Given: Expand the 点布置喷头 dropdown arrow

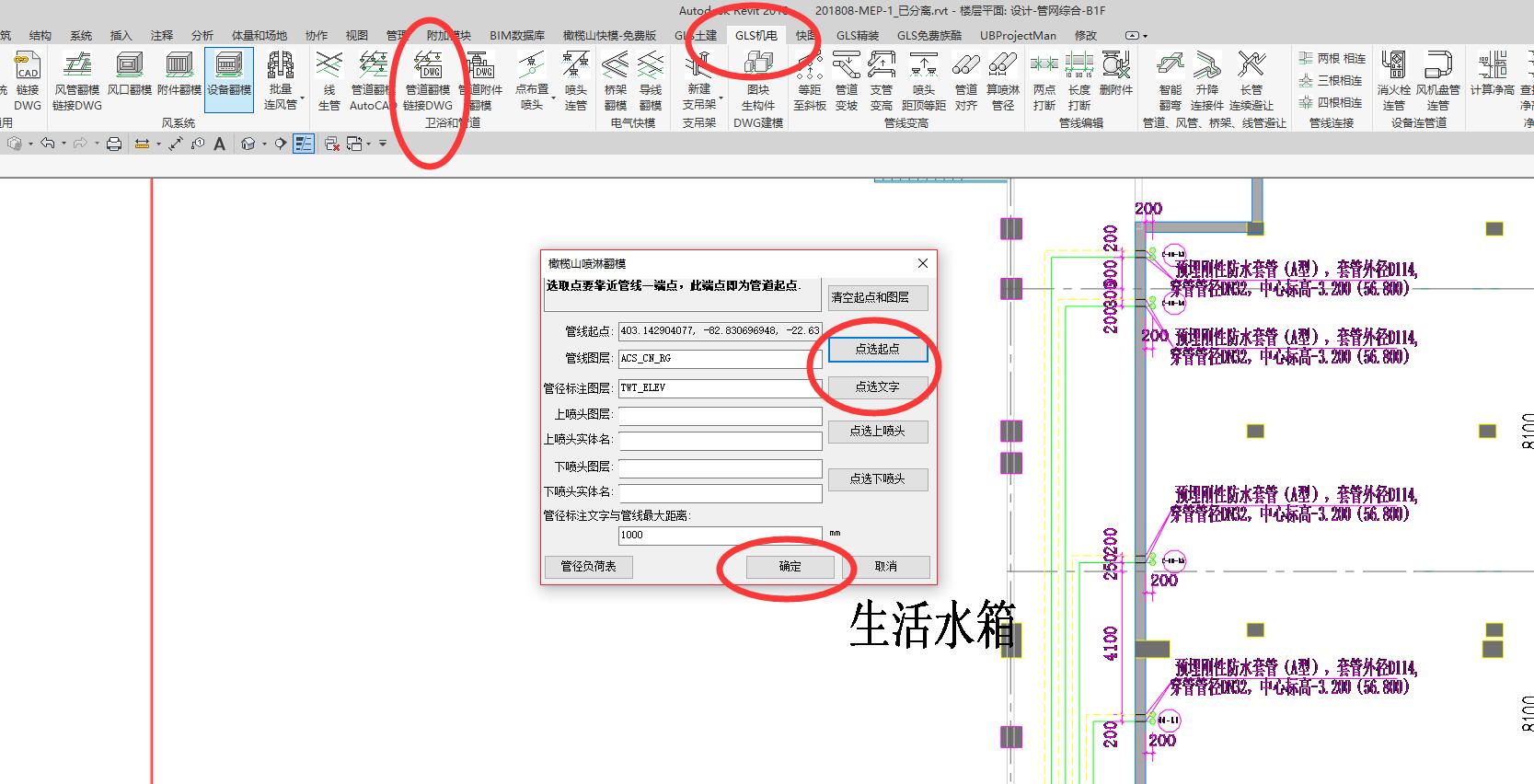Looking at the screenshot, I should [553, 97].
